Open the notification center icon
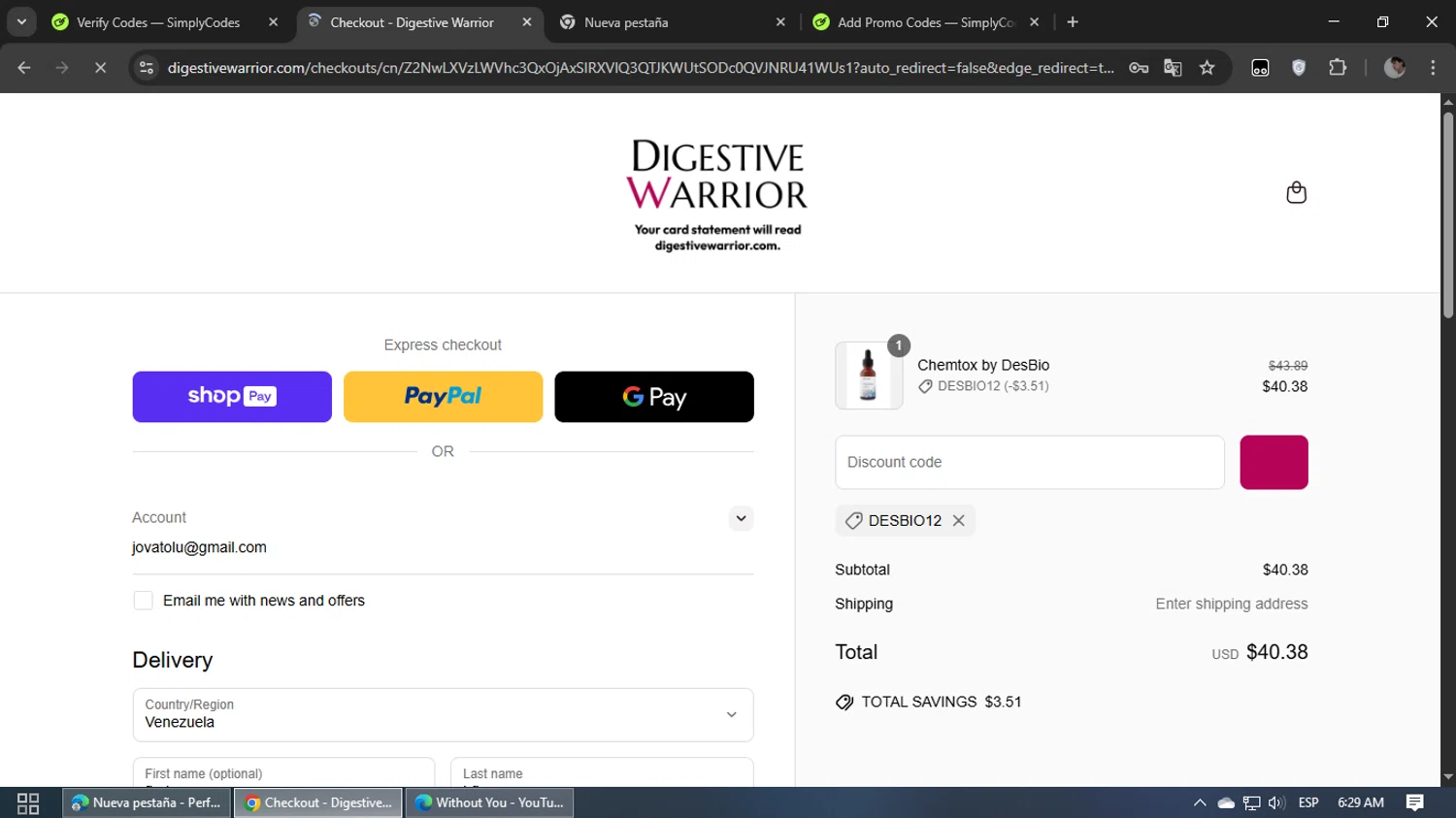The width and height of the screenshot is (1456, 818). point(1415,802)
